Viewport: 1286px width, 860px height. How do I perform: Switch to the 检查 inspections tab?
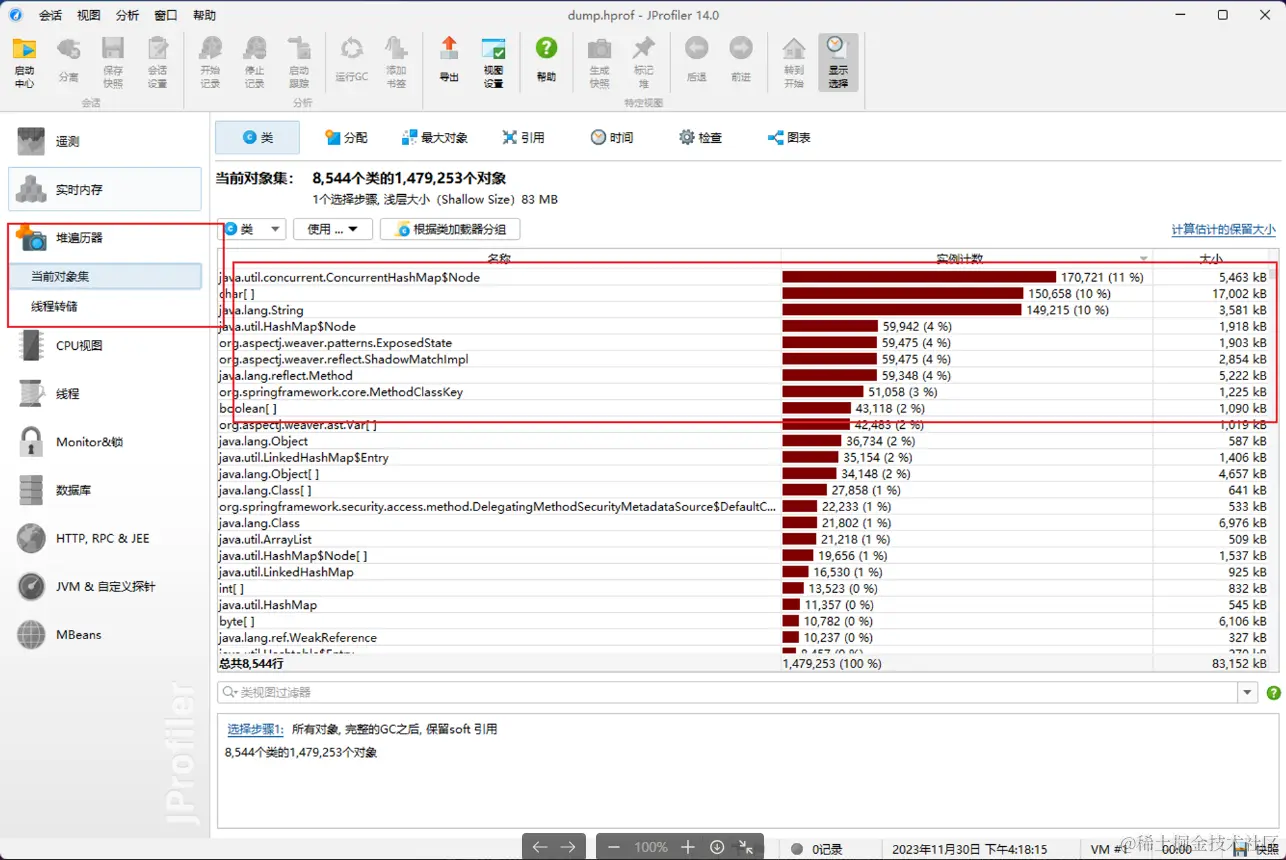click(x=700, y=138)
